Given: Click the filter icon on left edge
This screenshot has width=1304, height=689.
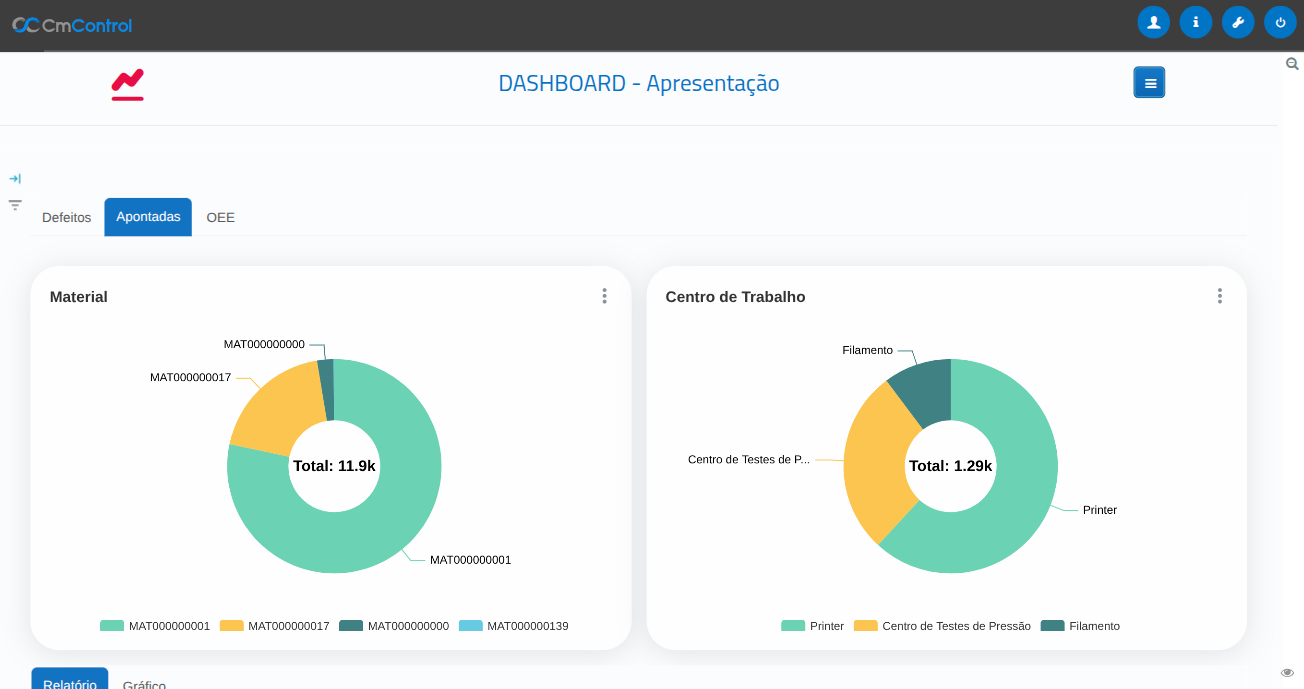Looking at the screenshot, I should (15, 205).
